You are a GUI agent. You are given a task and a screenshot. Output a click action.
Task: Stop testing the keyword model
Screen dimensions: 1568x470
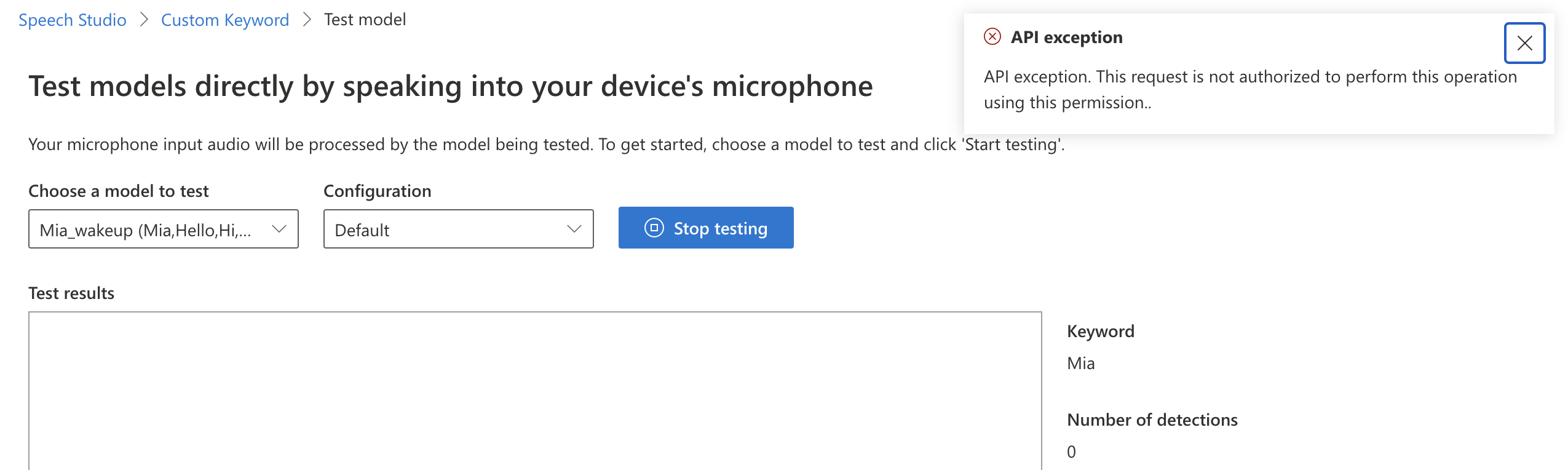tap(706, 228)
